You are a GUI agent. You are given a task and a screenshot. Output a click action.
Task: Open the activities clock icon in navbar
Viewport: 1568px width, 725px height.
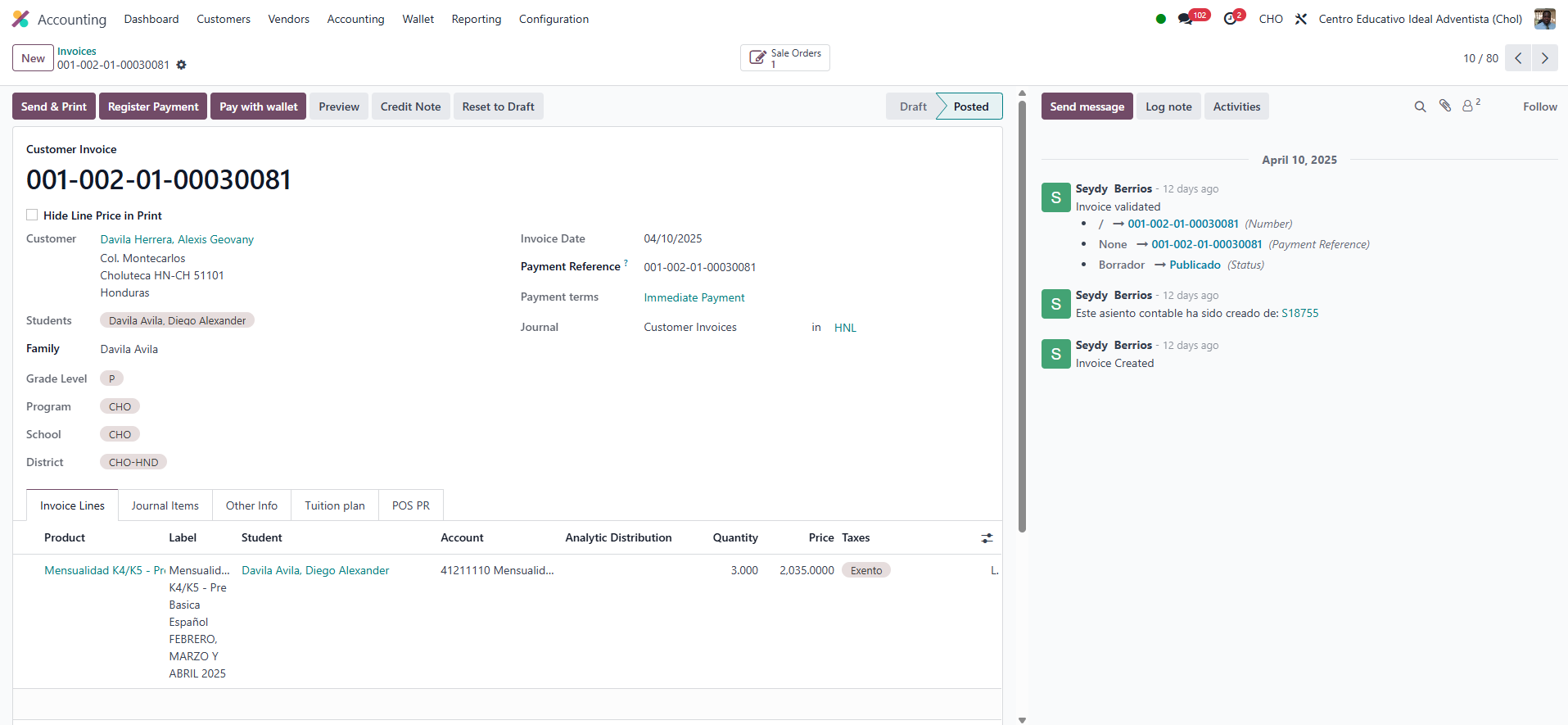click(1230, 19)
